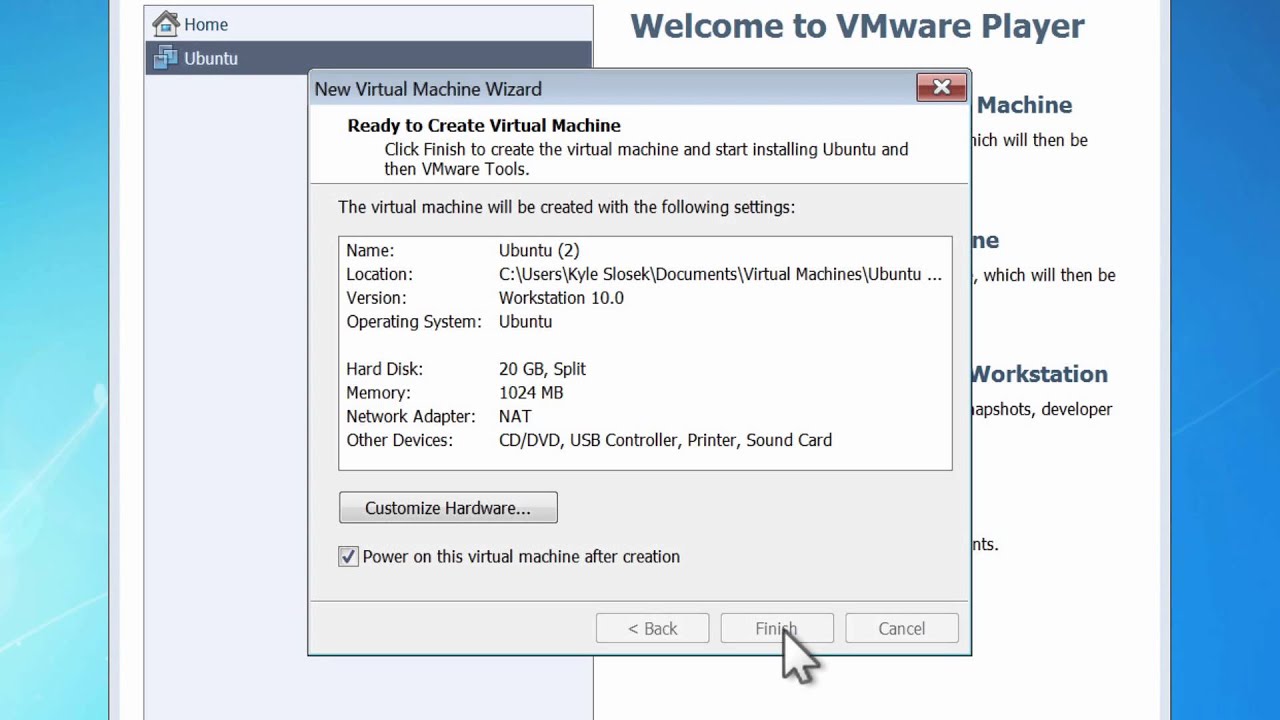1280x720 pixels.
Task: Click the Memory value 1024 MB
Action: [x=531, y=393]
